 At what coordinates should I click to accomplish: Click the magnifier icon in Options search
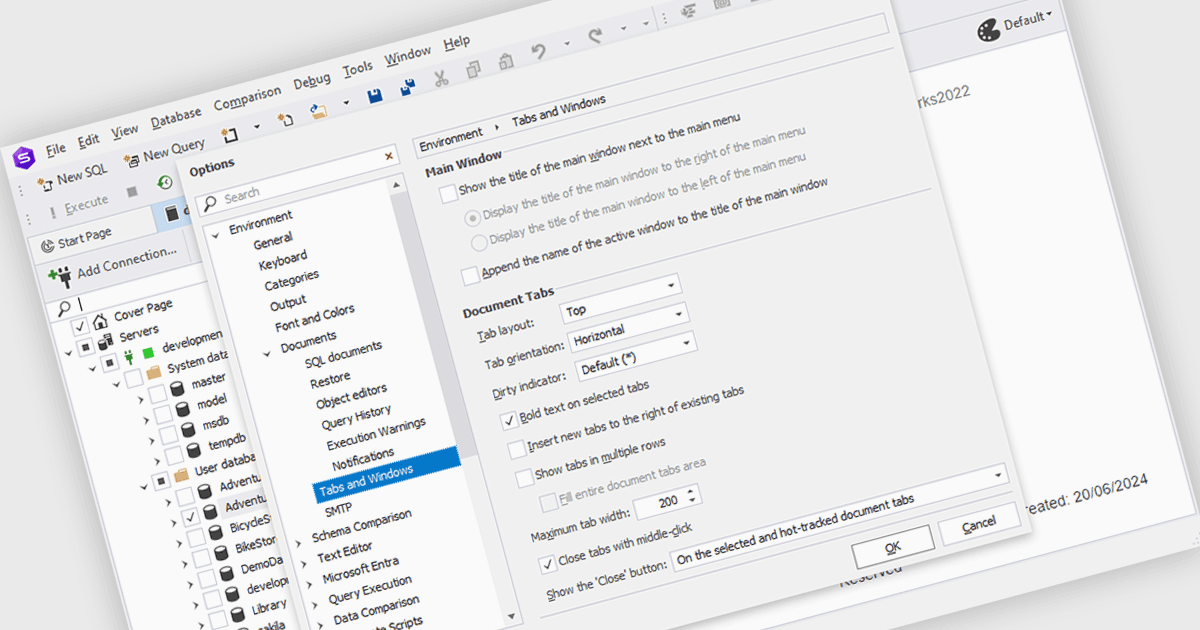pyautogui.click(x=210, y=205)
